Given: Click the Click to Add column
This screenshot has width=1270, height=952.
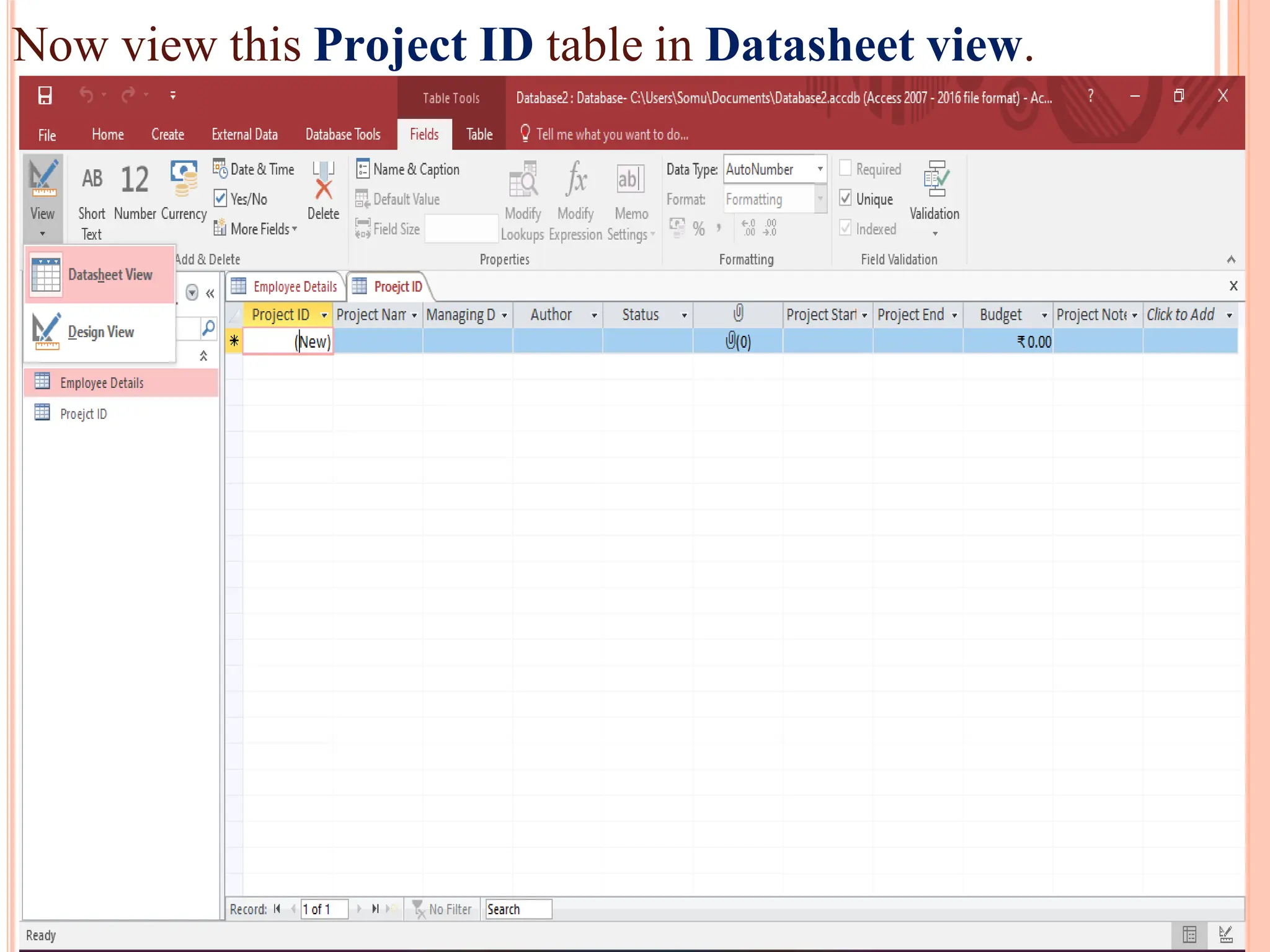Looking at the screenshot, I should click(1190, 315).
